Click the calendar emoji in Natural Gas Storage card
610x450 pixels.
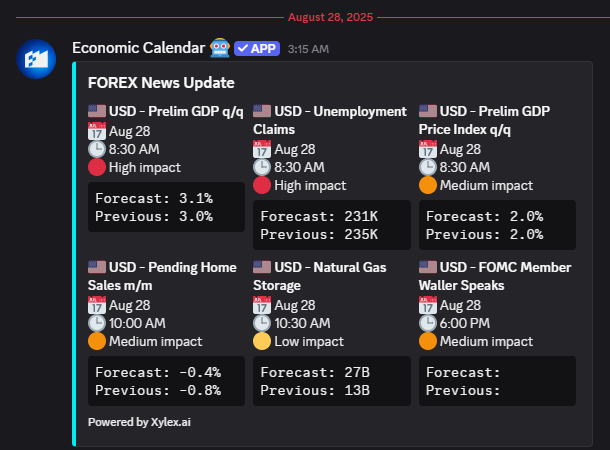[262, 305]
